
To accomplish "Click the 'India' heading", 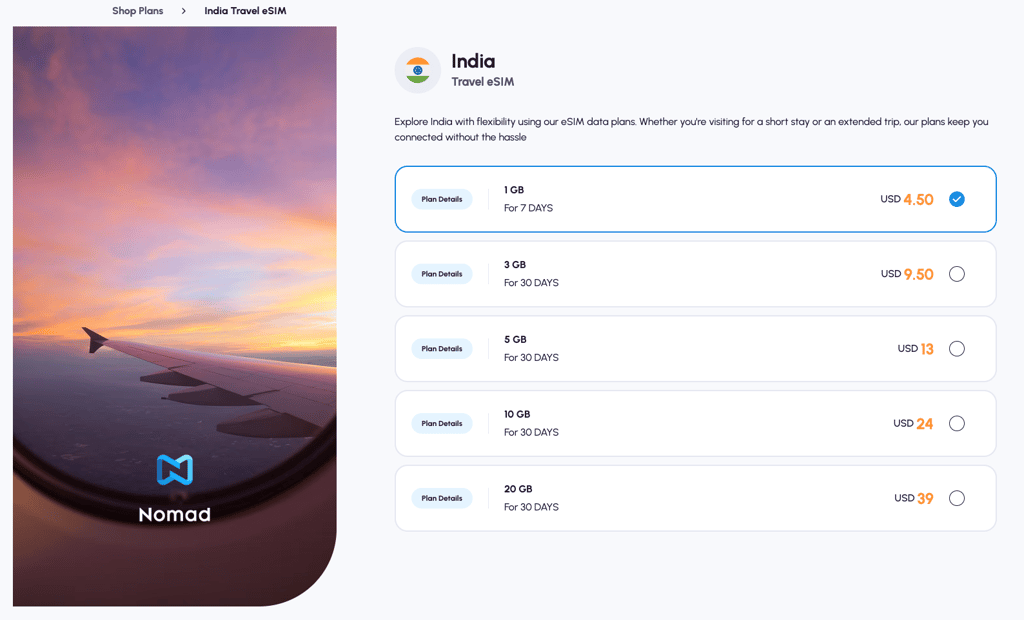I will coord(473,61).
